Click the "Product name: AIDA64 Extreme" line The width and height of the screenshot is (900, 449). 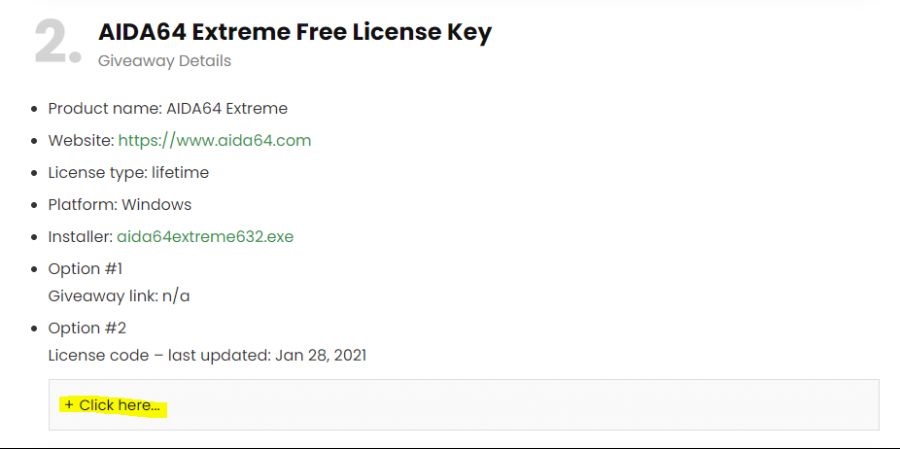click(168, 108)
